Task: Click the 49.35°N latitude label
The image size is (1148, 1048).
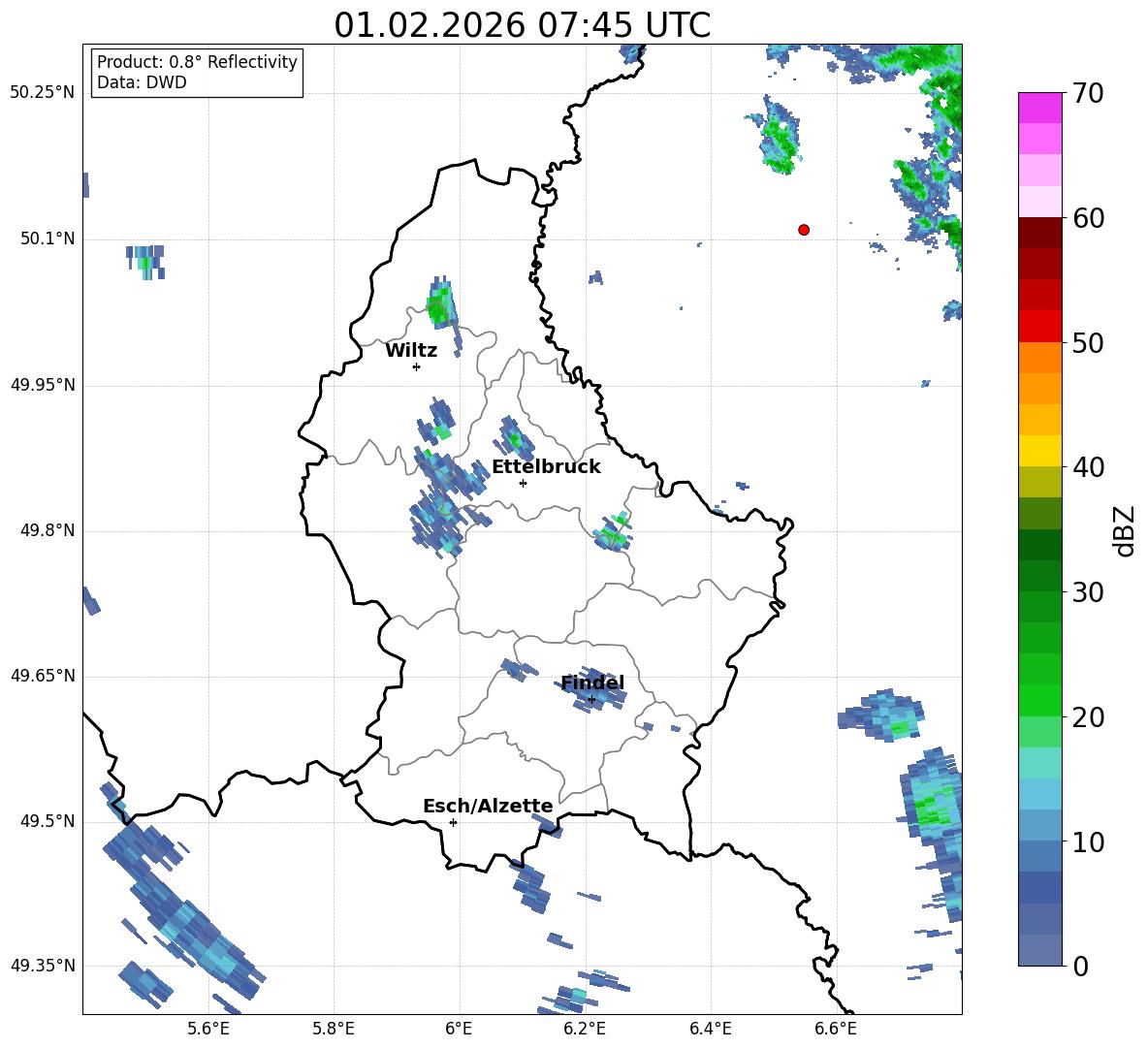Action: click(x=42, y=966)
